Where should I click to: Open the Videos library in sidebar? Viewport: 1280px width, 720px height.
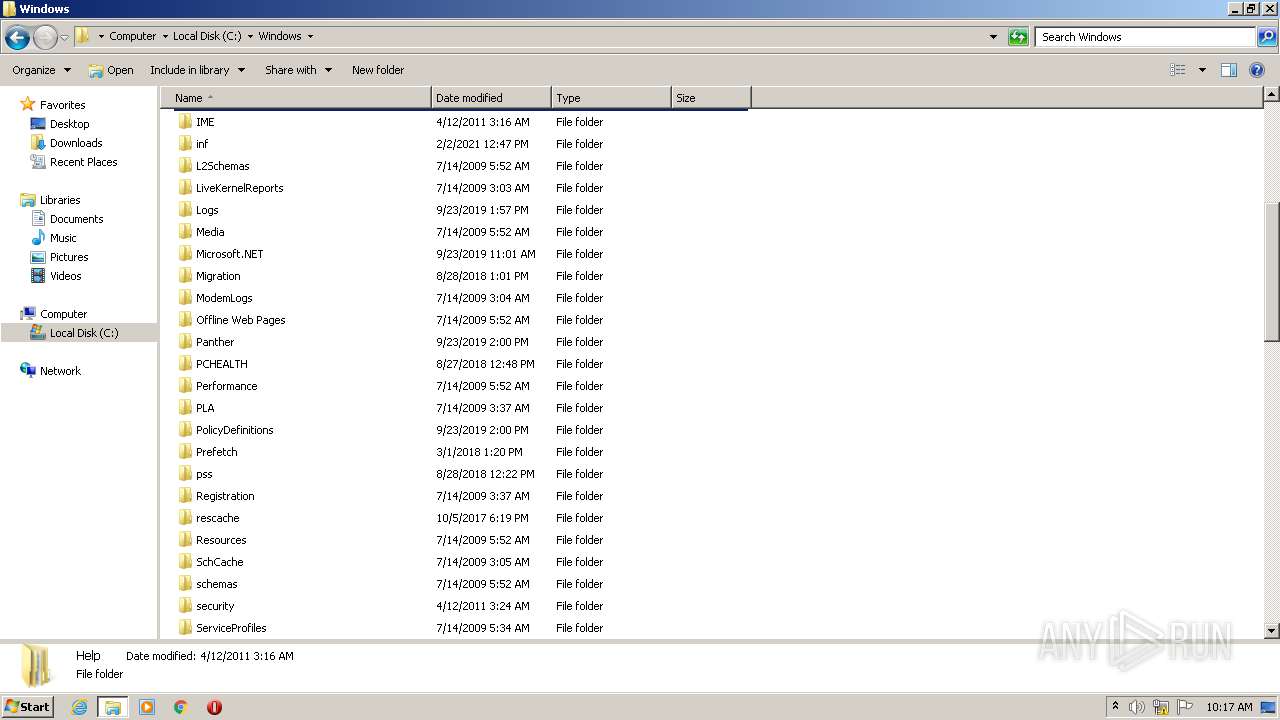tap(65, 276)
